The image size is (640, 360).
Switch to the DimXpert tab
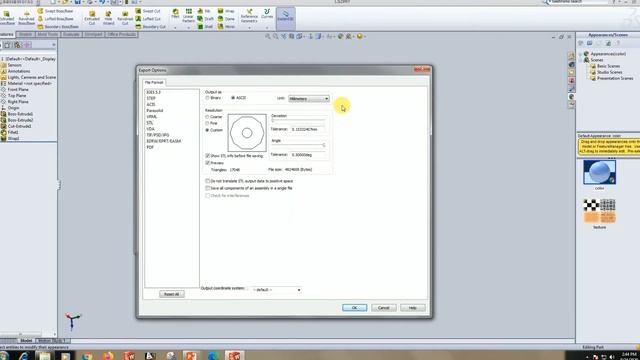click(x=93, y=35)
